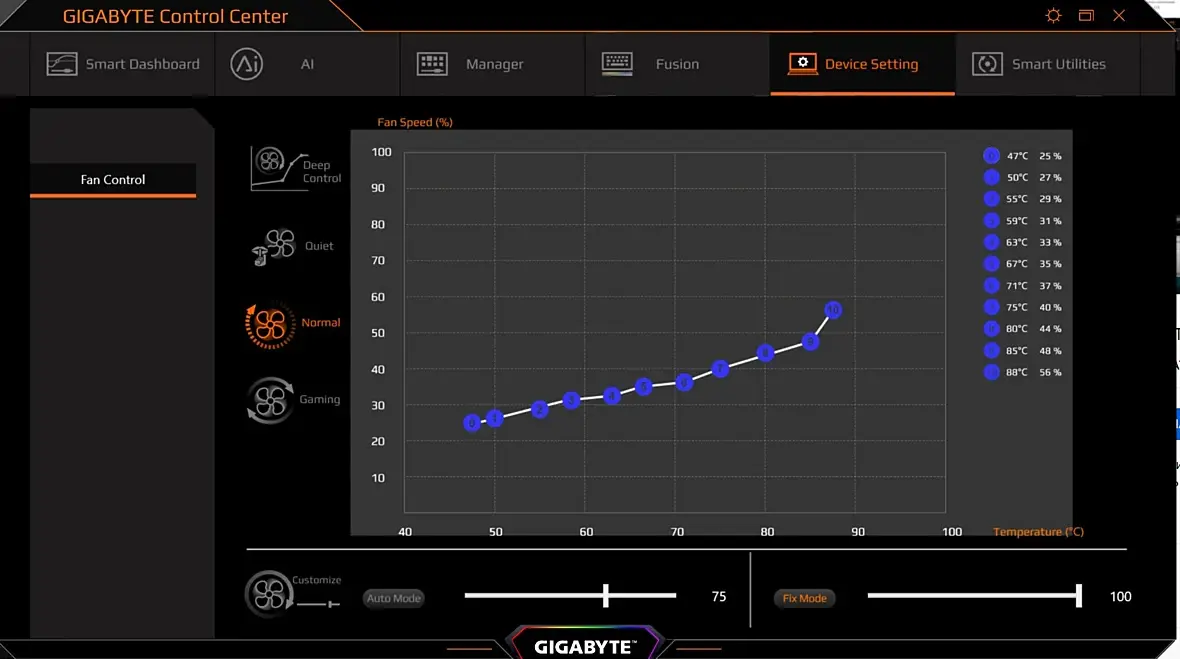Open settings via sun-gear icon in title bar
The height and width of the screenshot is (659, 1180).
pyautogui.click(x=1053, y=15)
